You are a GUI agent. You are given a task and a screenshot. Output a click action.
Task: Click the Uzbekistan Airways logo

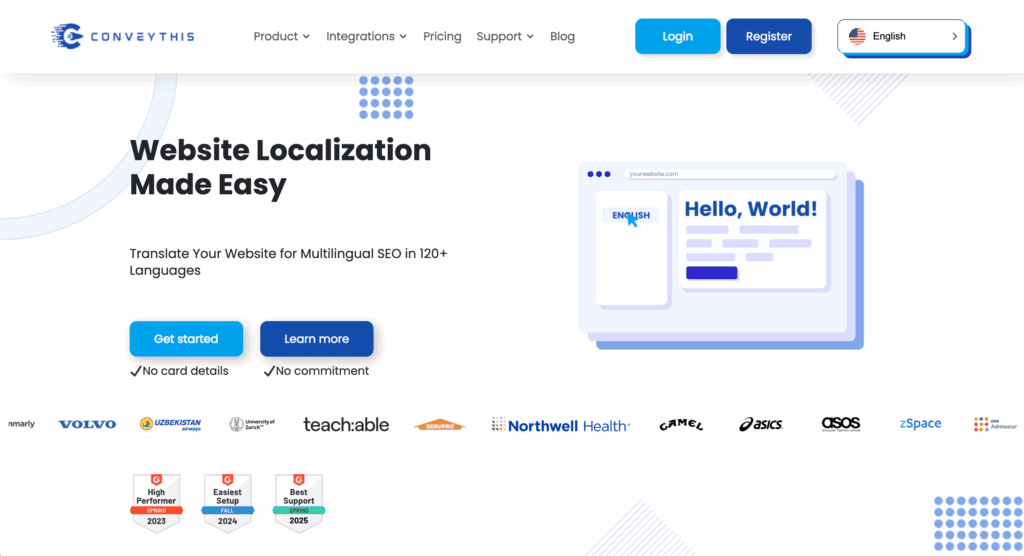170,424
